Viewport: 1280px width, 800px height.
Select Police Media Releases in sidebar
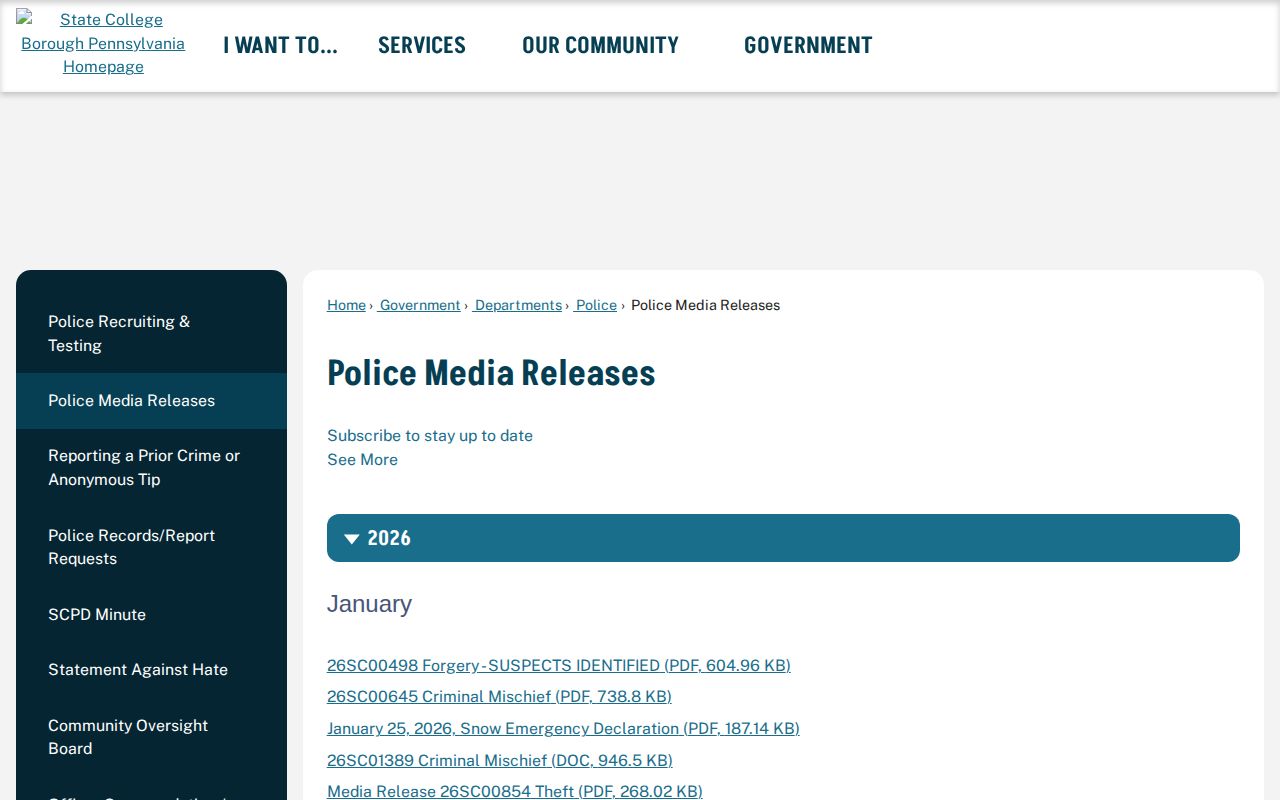click(x=151, y=401)
